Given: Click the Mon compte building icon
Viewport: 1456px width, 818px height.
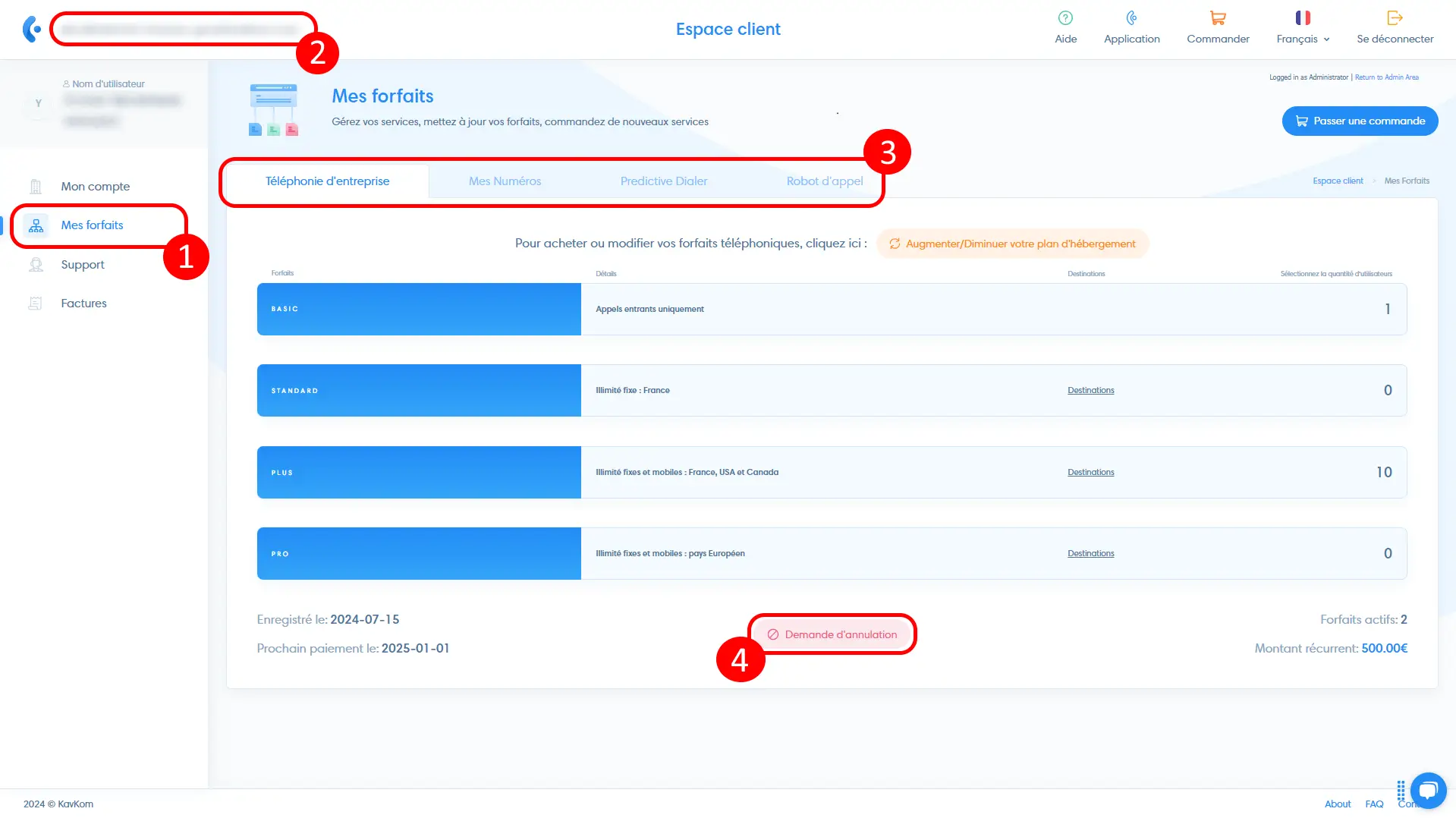Looking at the screenshot, I should coord(36,187).
